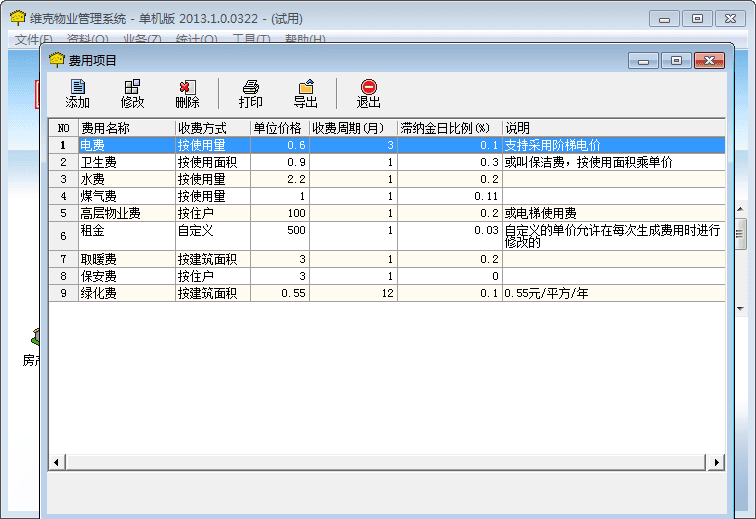
Task: Click the 导出 (Export) toolbar icon
Action: (305, 88)
